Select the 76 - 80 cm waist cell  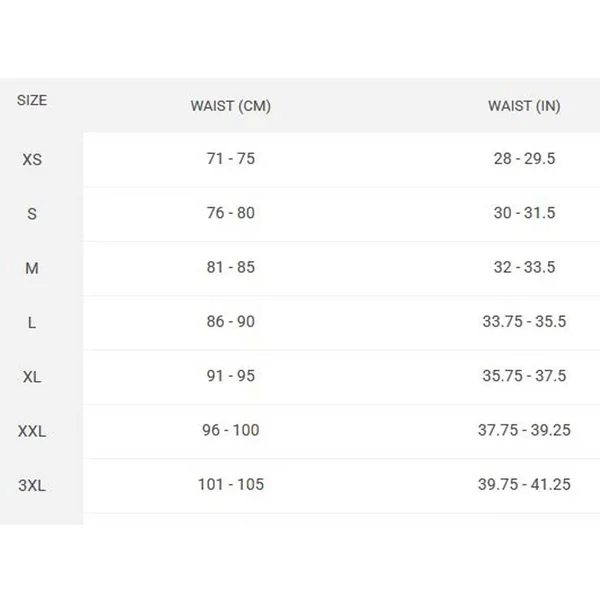click(x=231, y=213)
